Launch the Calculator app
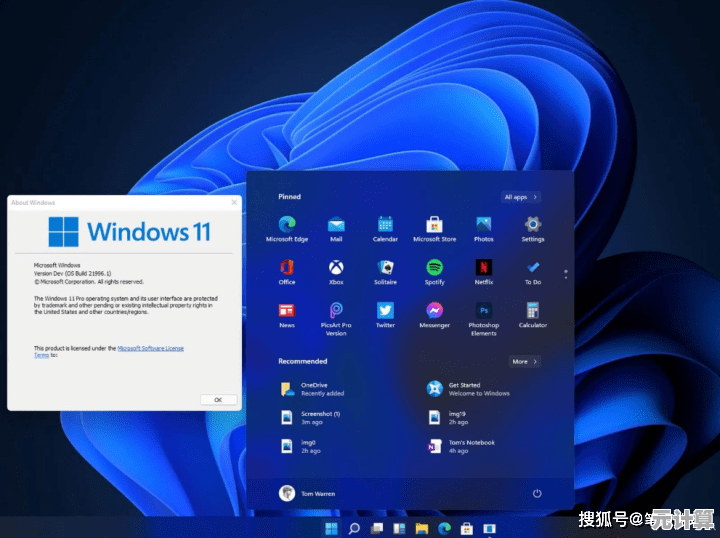720x538 pixels. 532,312
